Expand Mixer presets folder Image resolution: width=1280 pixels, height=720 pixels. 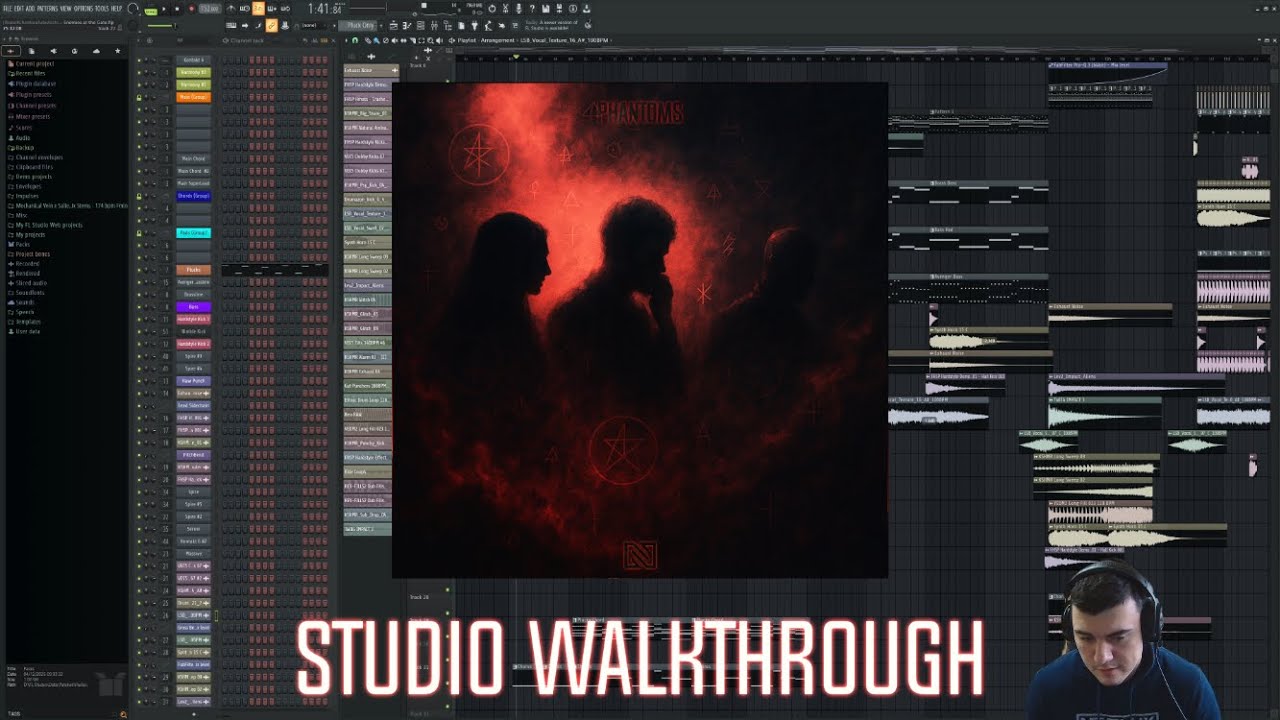[x=30, y=116]
